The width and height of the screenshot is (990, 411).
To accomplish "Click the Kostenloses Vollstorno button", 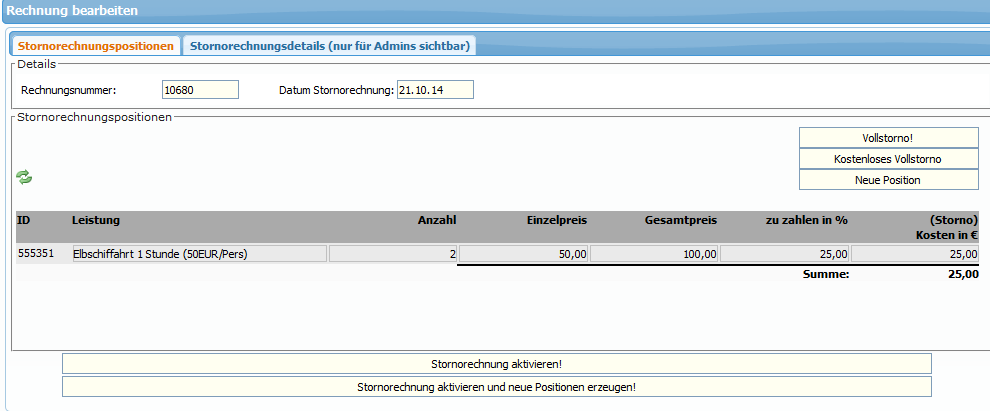I will pos(888,159).
